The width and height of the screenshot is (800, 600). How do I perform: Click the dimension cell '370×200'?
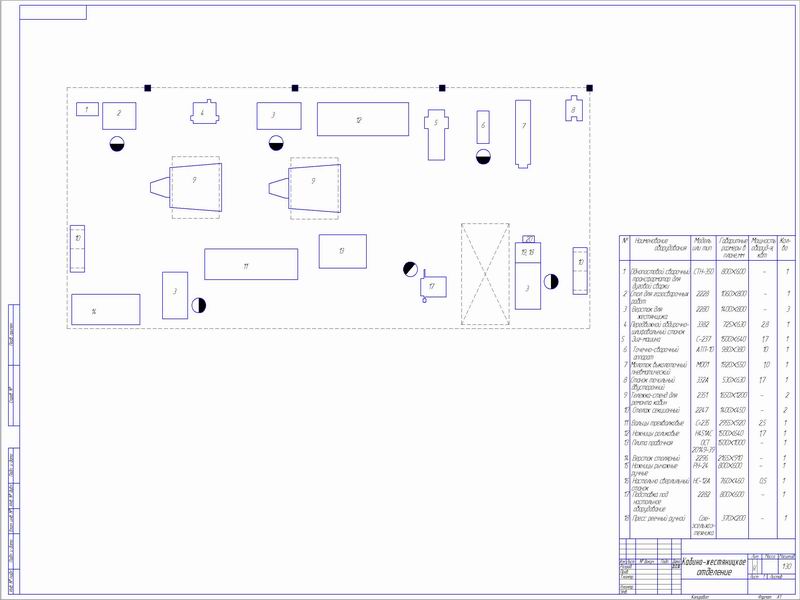coord(734,518)
